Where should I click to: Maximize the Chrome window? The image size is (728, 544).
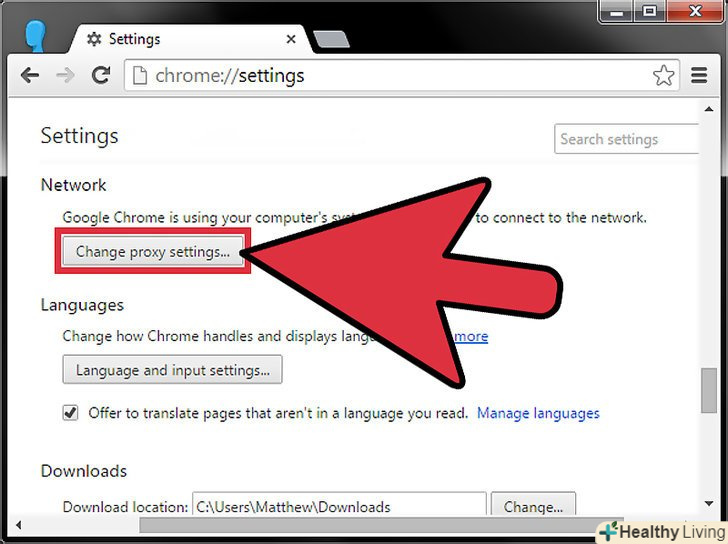[x=649, y=11]
